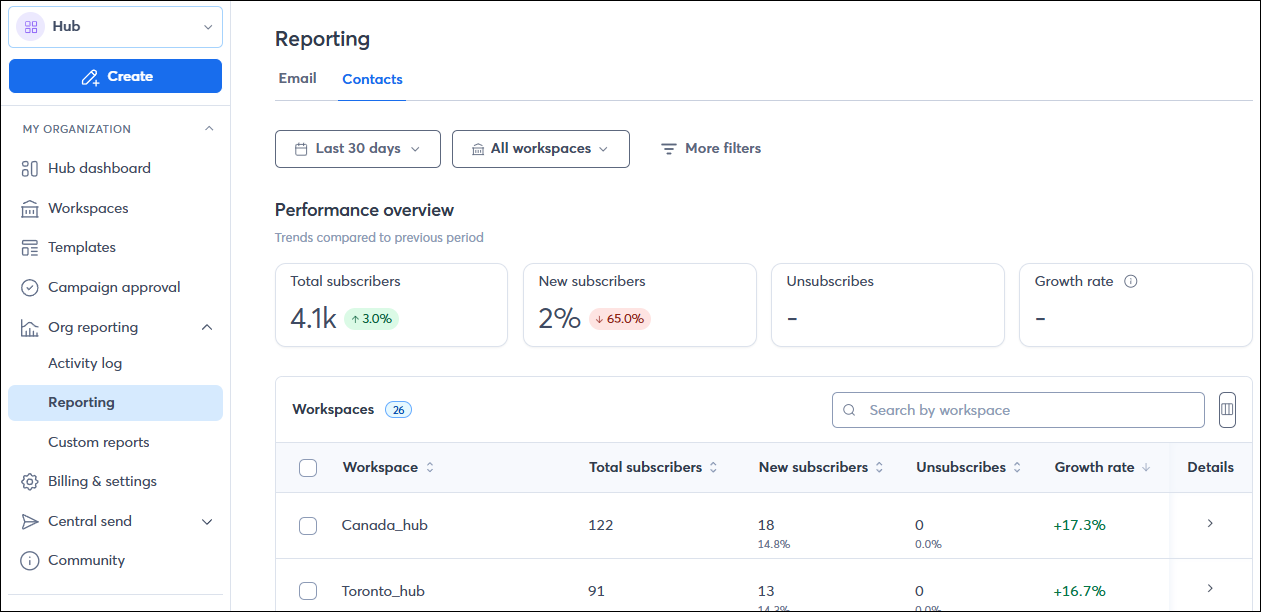Click the Growth rate info icon

[x=1131, y=282]
